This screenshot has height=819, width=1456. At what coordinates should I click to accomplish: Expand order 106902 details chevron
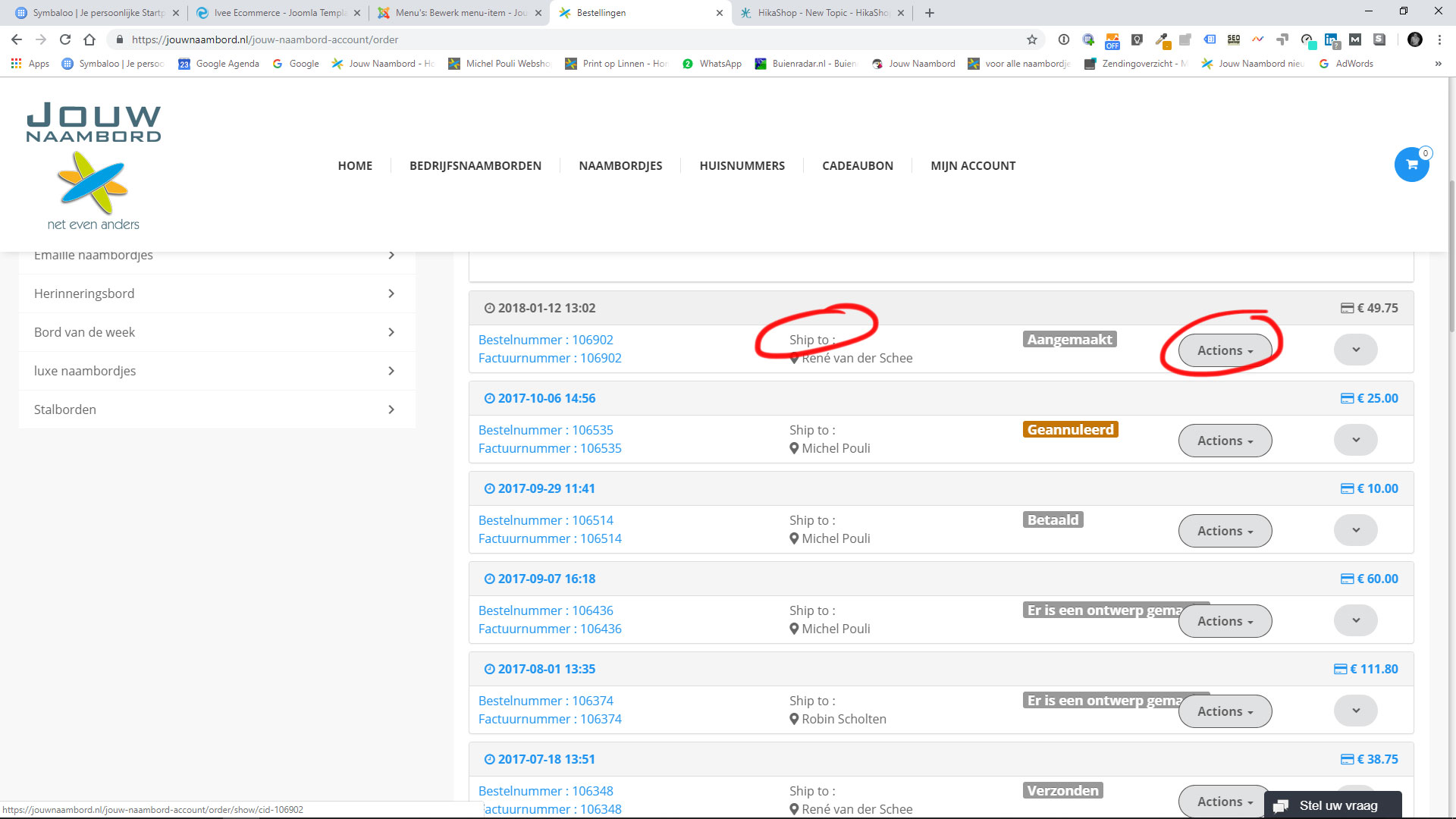point(1355,350)
